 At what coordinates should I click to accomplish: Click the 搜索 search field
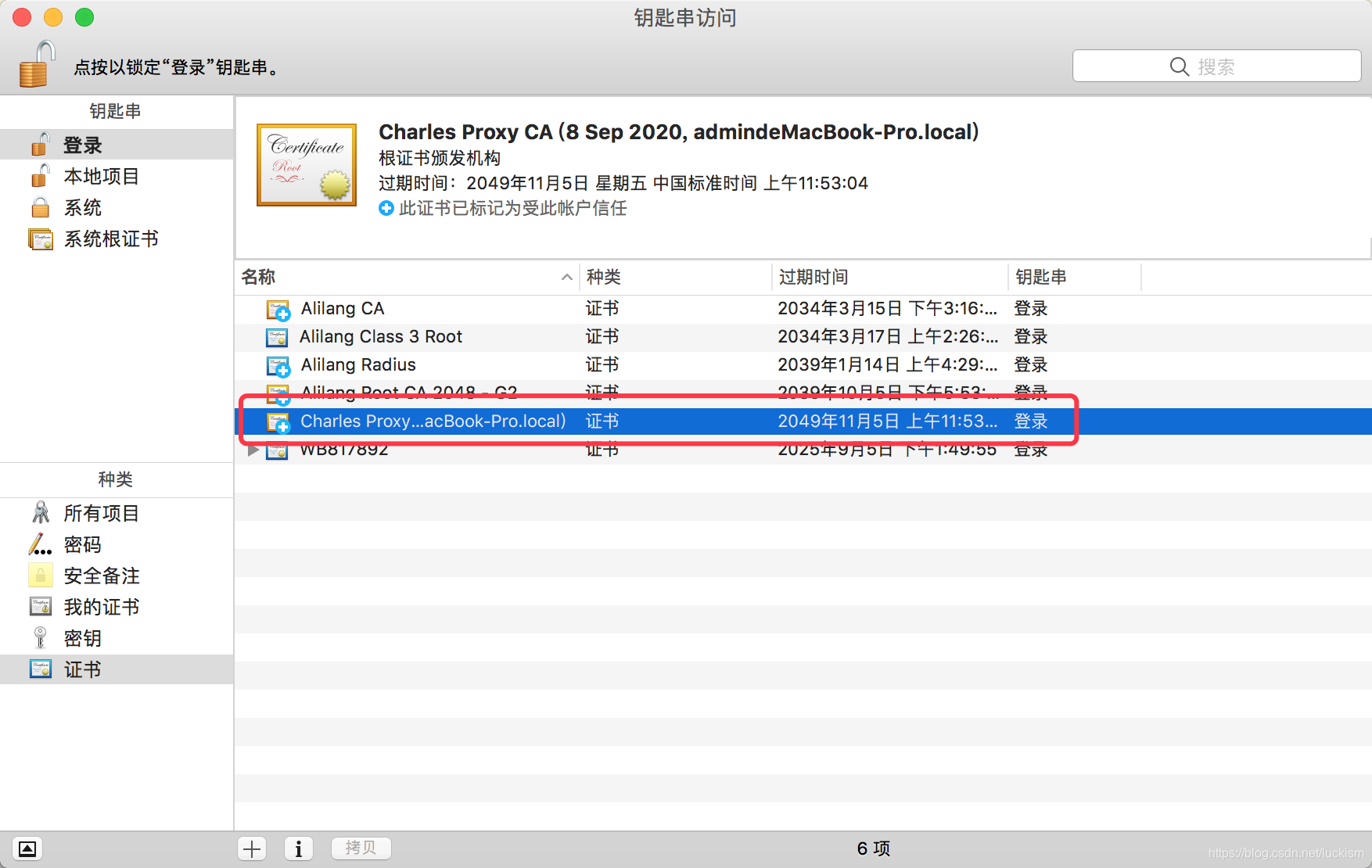(x=1216, y=66)
